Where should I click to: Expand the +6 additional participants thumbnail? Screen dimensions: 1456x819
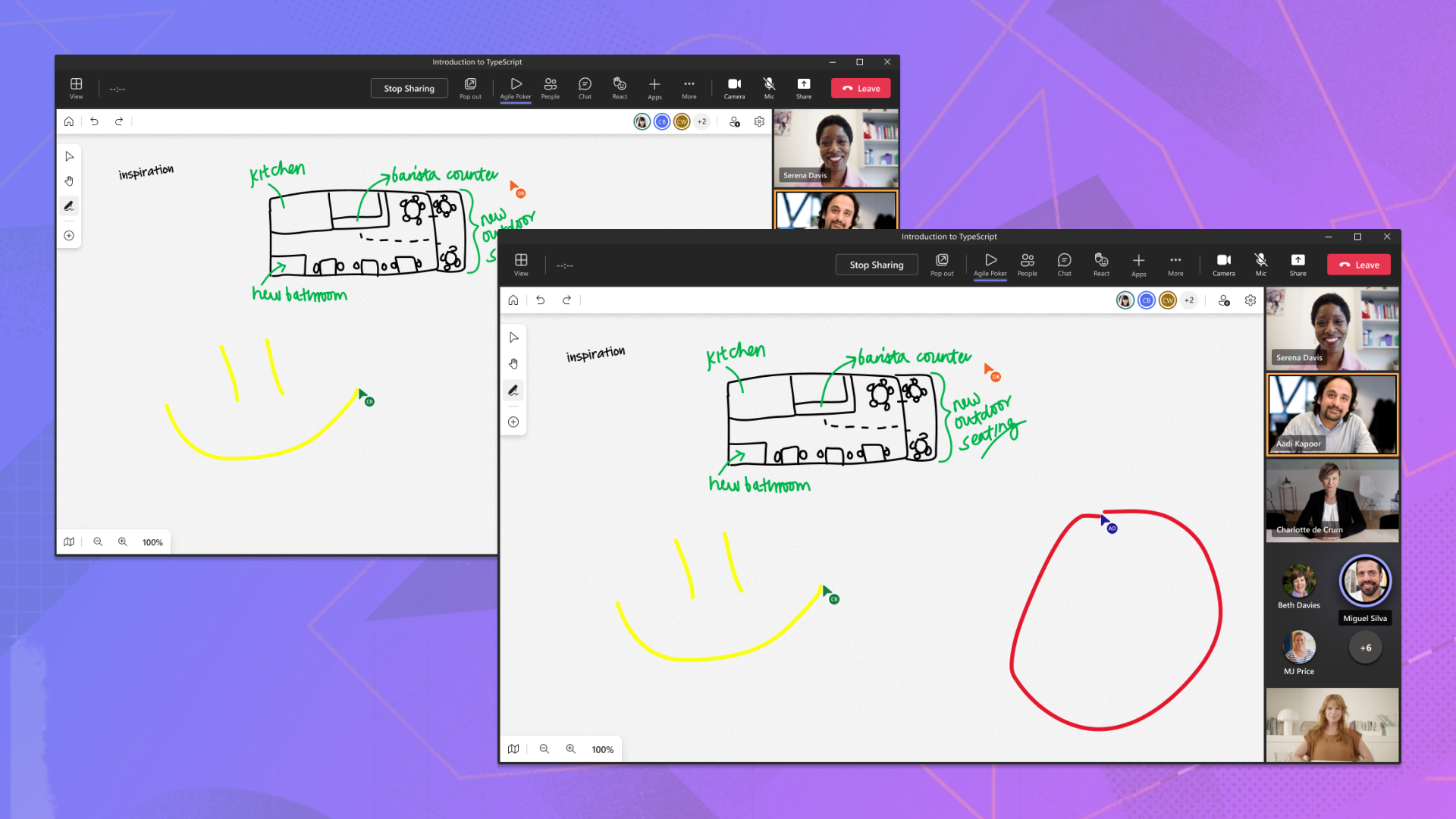[x=1365, y=648]
